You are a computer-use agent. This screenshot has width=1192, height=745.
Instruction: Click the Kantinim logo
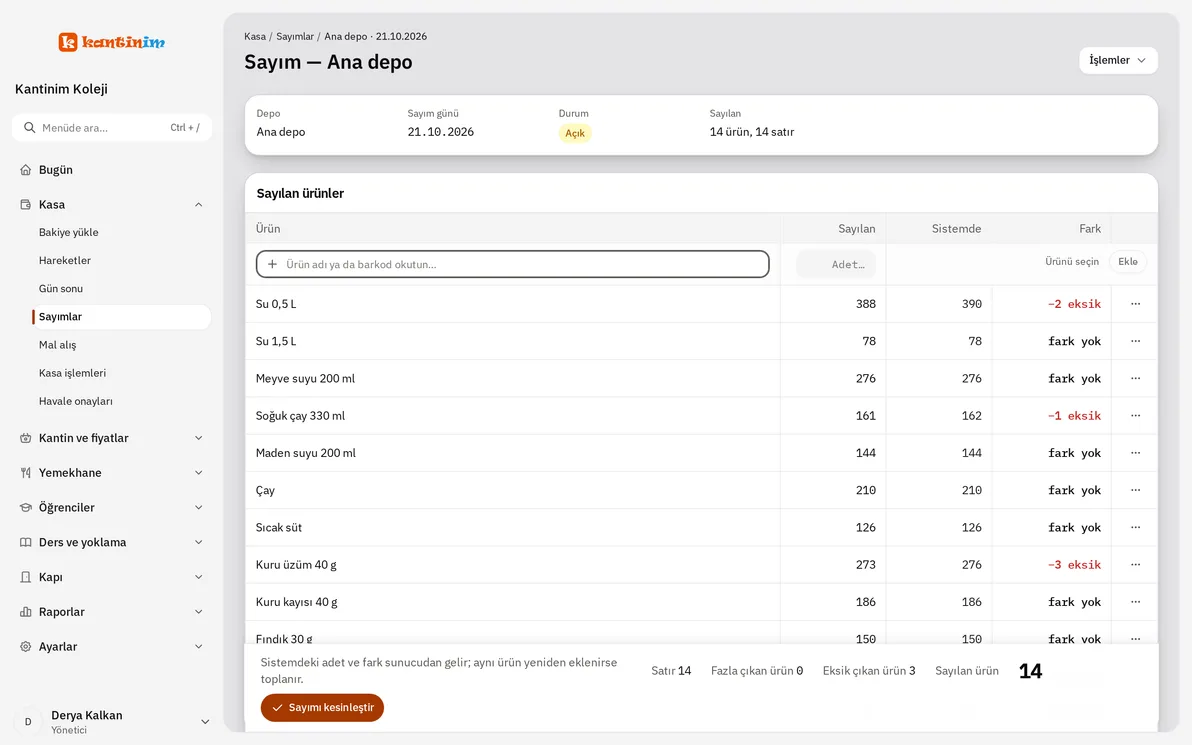(112, 42)
